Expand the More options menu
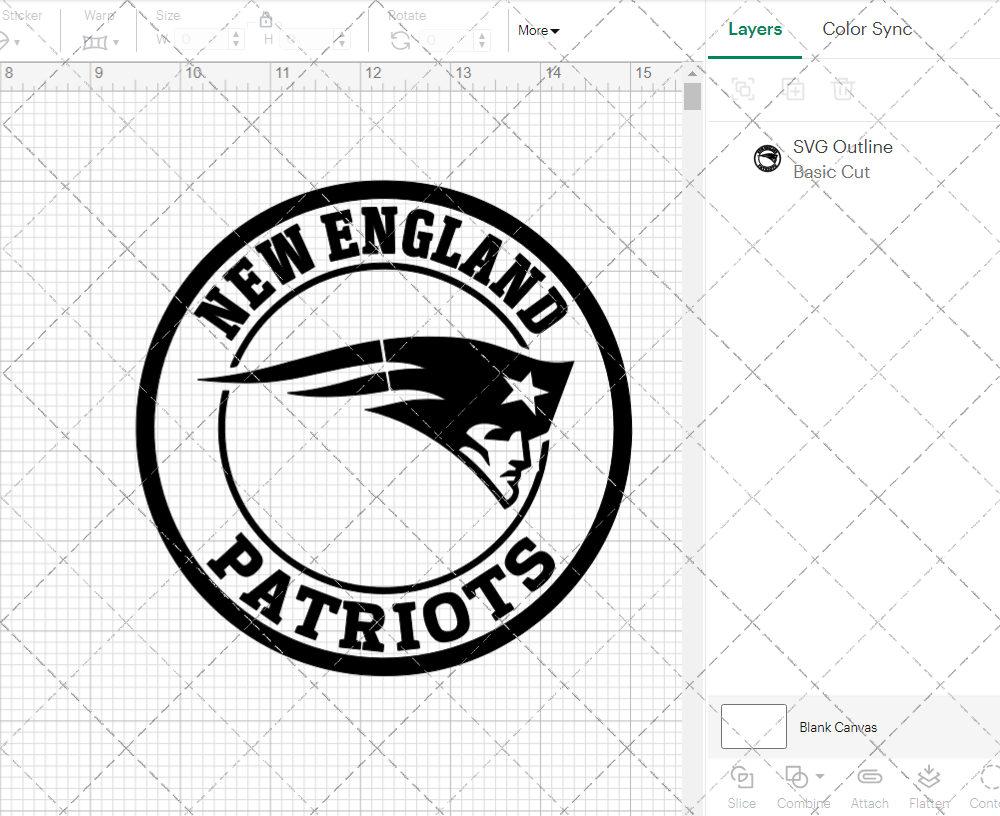This screenshot has height=816, width=1000. (538, 30)
